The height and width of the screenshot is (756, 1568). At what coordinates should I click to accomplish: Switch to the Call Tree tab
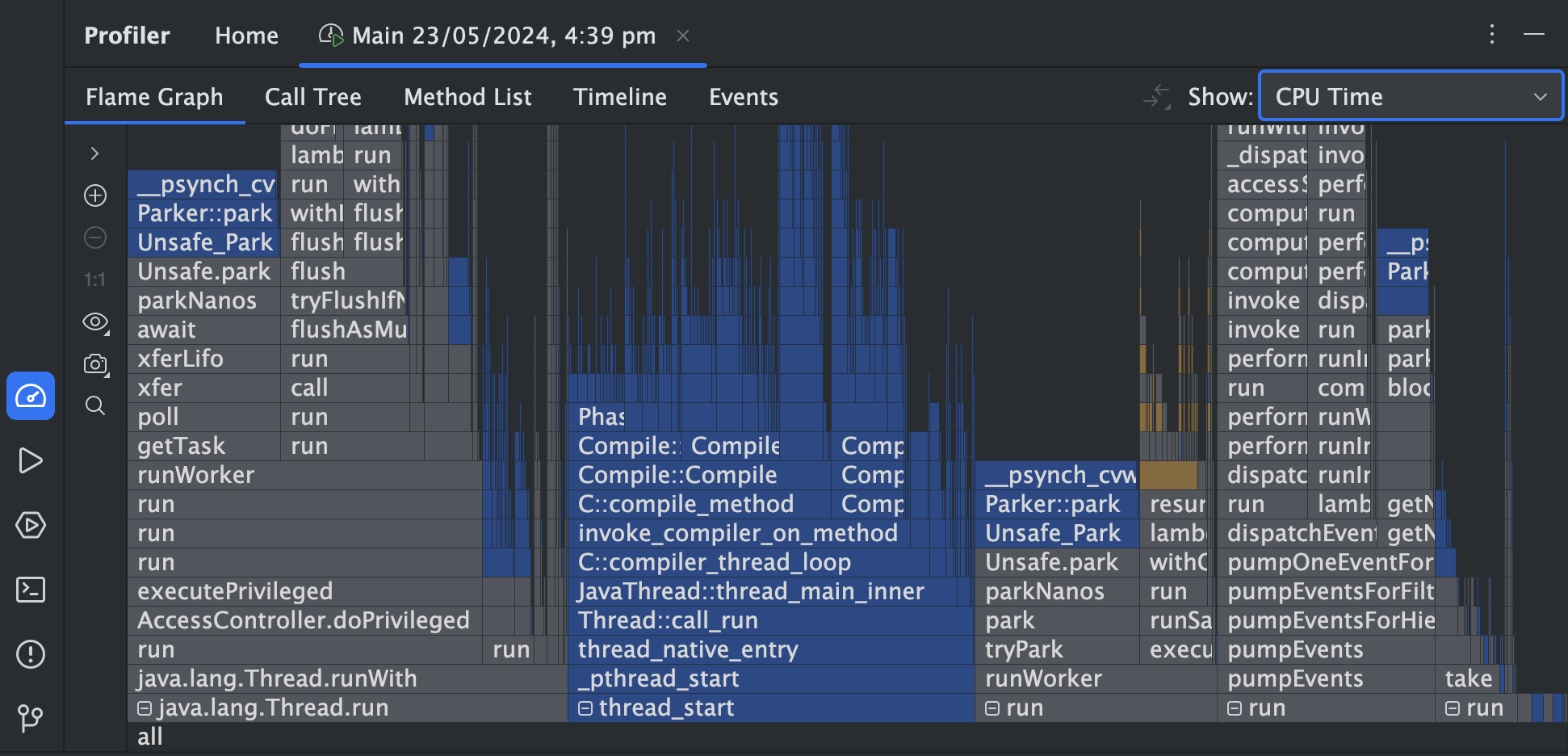pyautogui.click(x=312, y=96)
